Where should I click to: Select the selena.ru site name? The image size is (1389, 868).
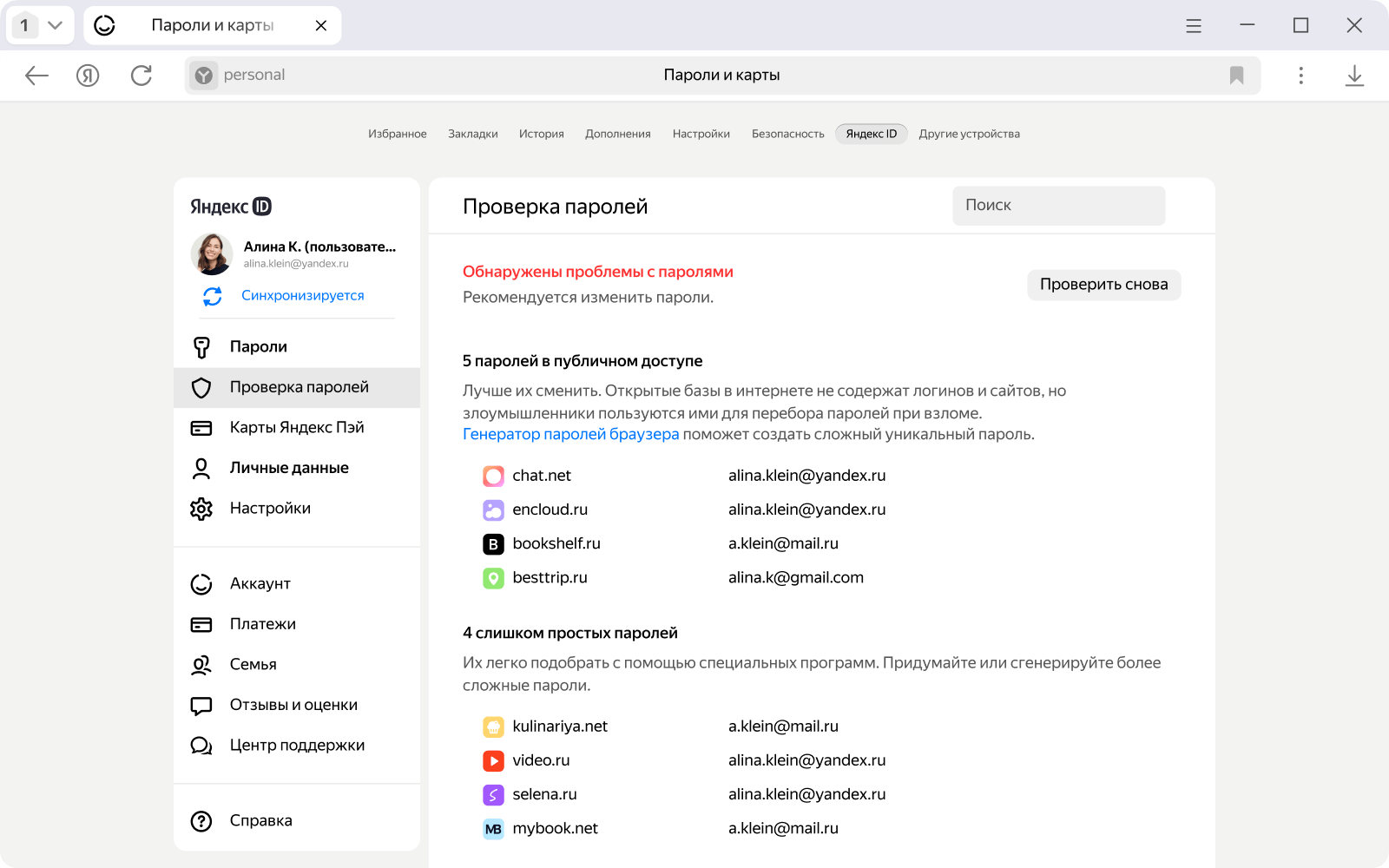coord(544,794)
